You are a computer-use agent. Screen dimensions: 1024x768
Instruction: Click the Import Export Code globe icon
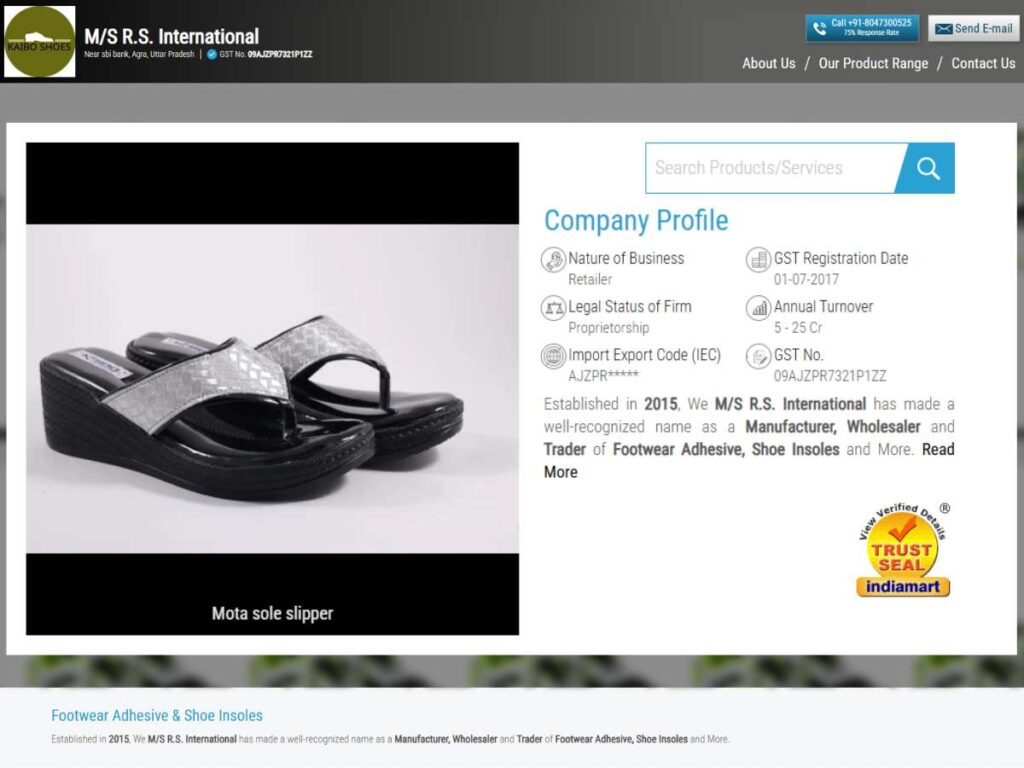(x=553, y=356)
